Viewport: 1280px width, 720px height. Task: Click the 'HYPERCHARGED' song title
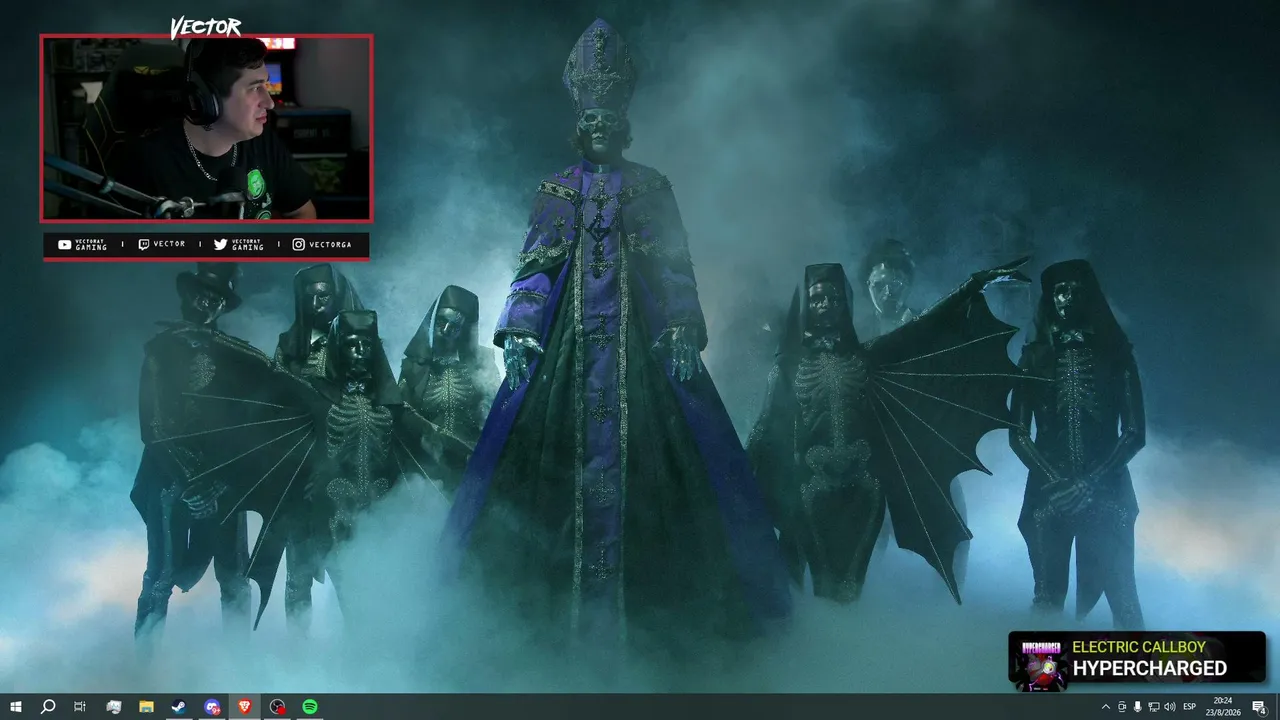coord(1150,669)
